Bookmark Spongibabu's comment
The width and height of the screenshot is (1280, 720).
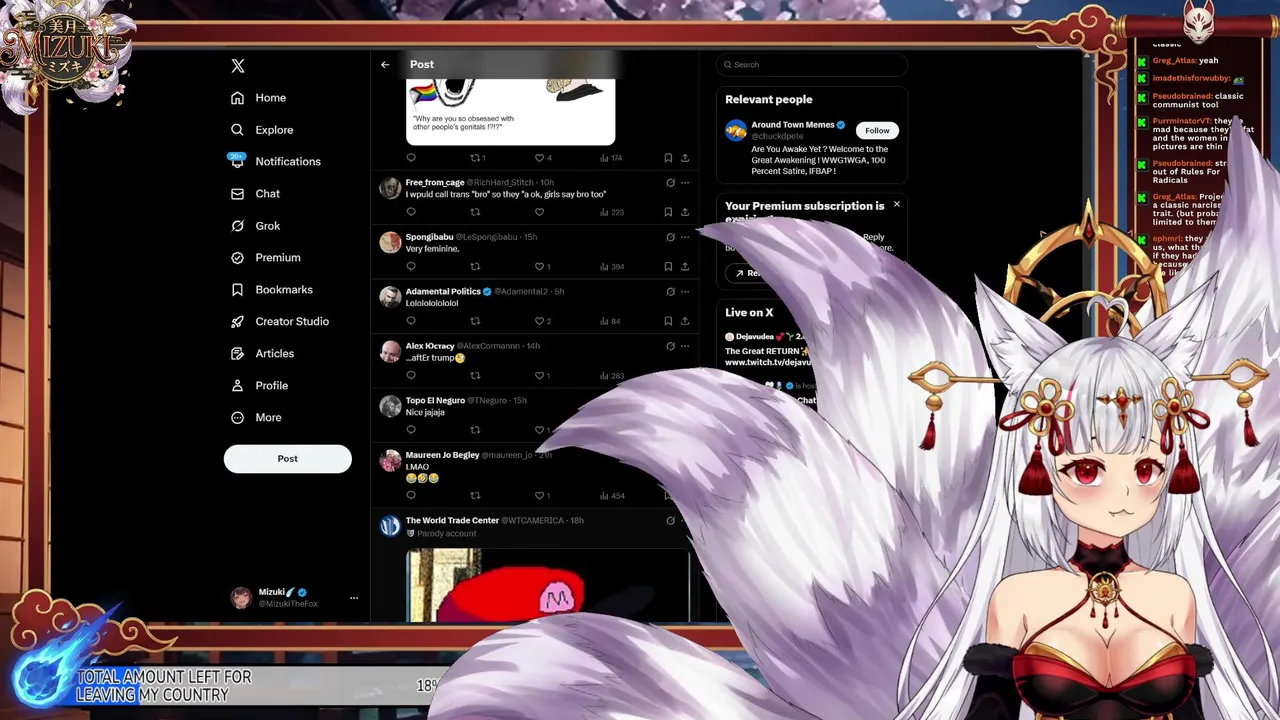point(668,267)
